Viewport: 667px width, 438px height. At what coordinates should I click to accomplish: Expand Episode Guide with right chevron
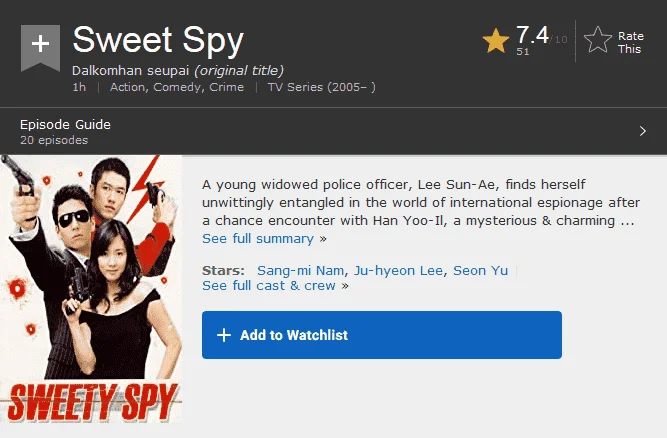point(642,131)
